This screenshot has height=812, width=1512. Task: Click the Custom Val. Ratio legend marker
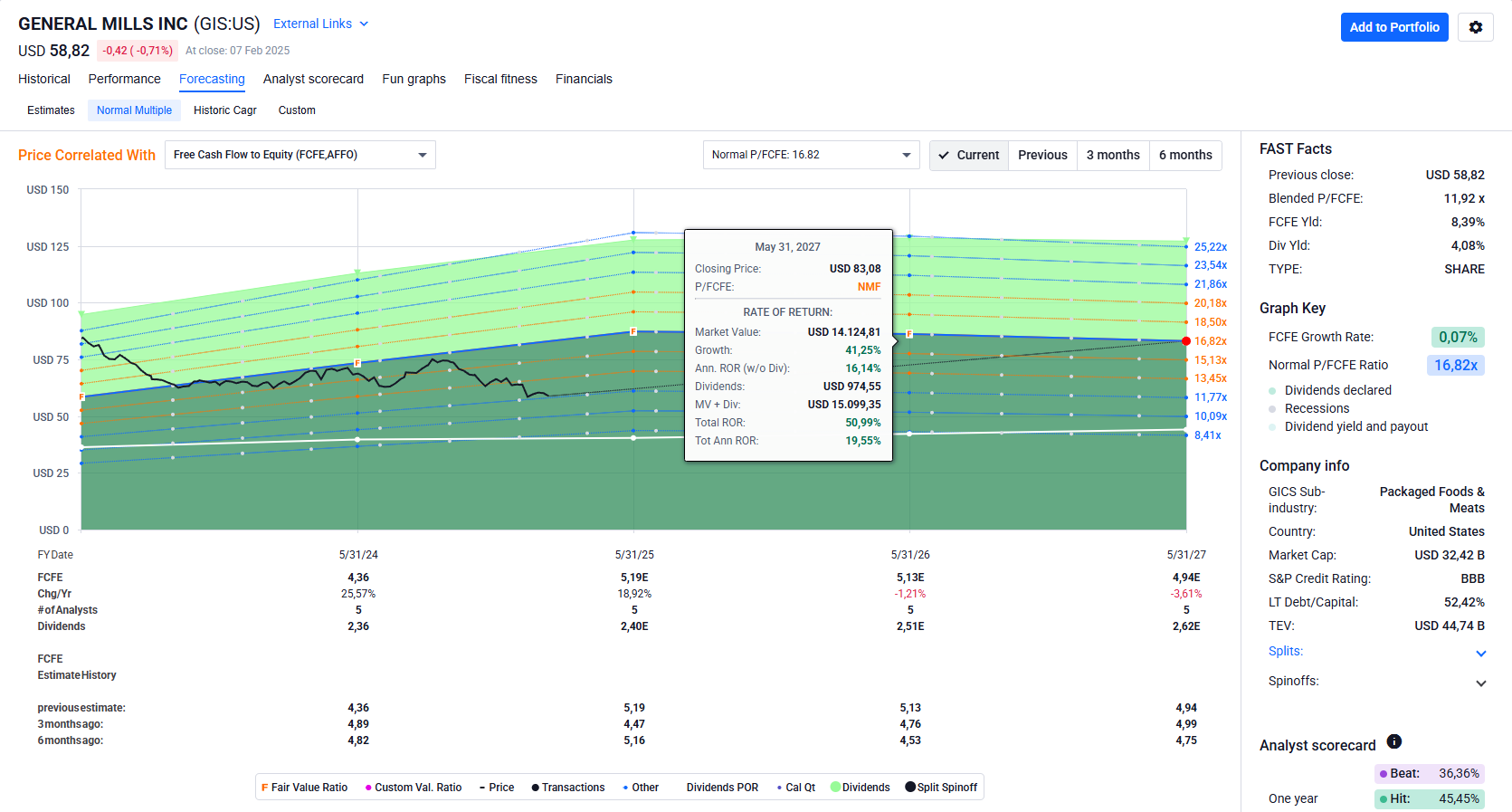tap(368, 788)
